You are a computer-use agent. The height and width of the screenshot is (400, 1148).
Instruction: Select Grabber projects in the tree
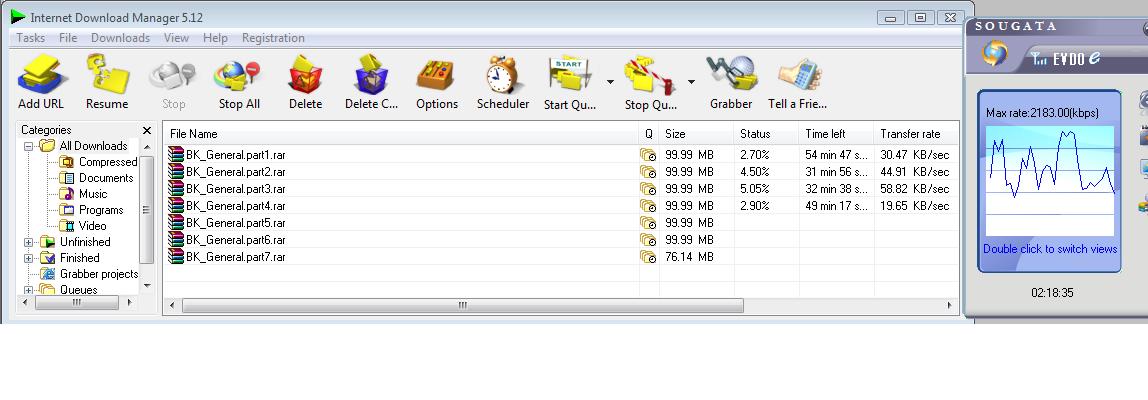[x=99, y=274]
